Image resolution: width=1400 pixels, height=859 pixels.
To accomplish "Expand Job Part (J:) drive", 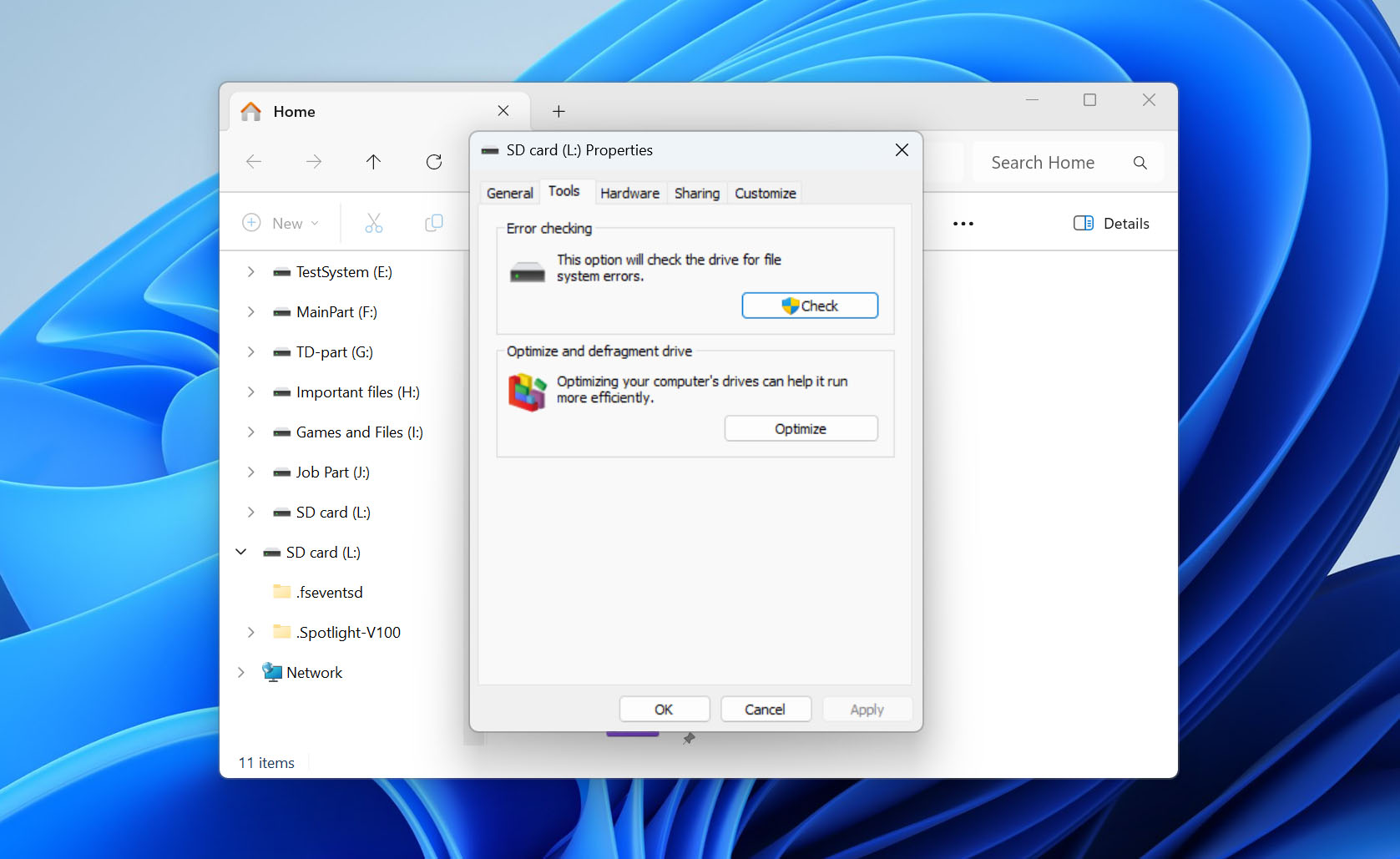I will tap(250, 472).
